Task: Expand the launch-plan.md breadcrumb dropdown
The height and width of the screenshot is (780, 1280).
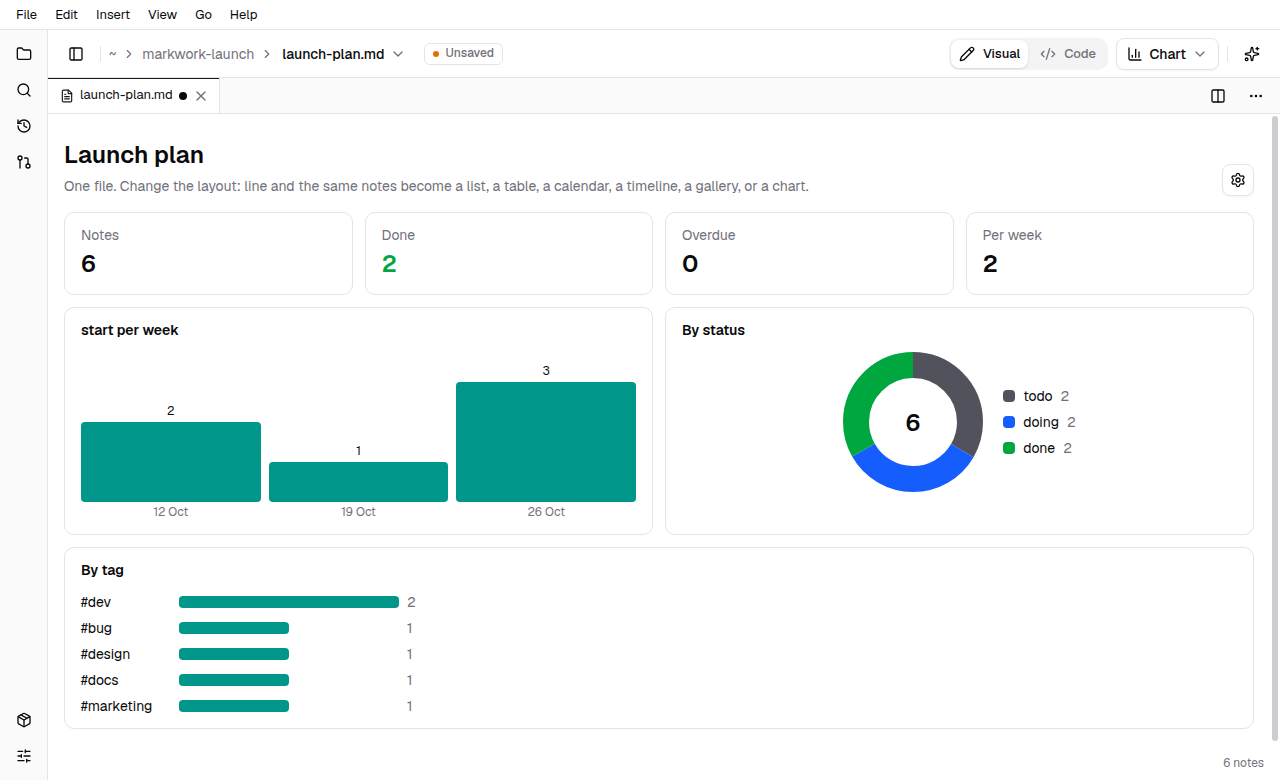Action: pos(398,54)
